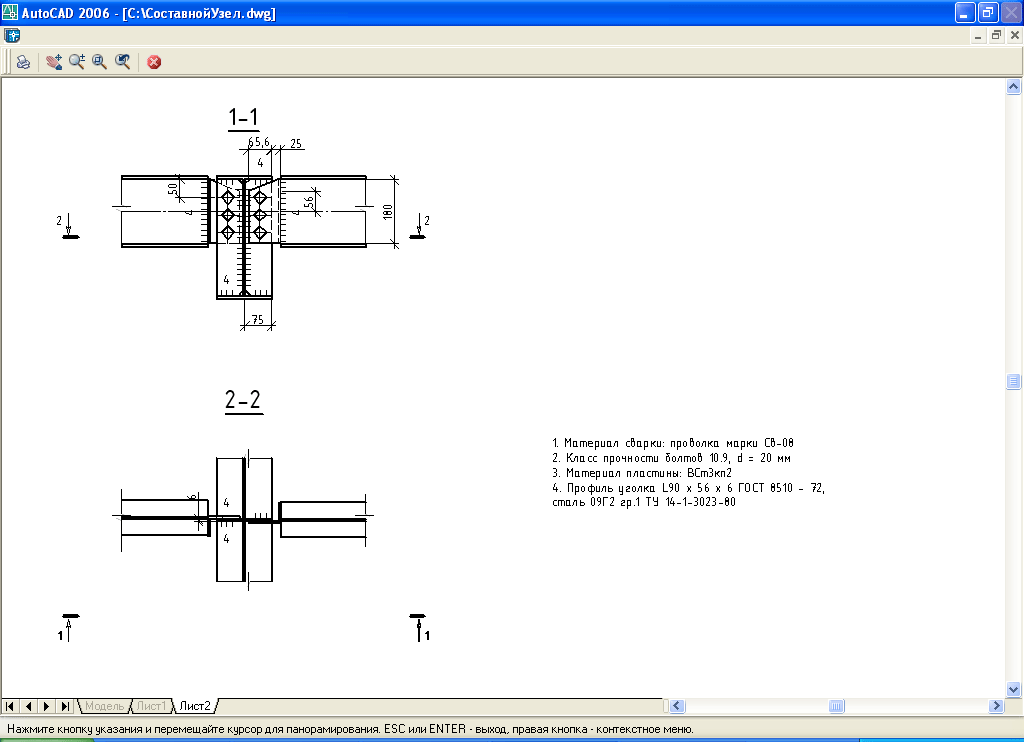Click the AutoCAD application icon in title bar

(11, 13)
